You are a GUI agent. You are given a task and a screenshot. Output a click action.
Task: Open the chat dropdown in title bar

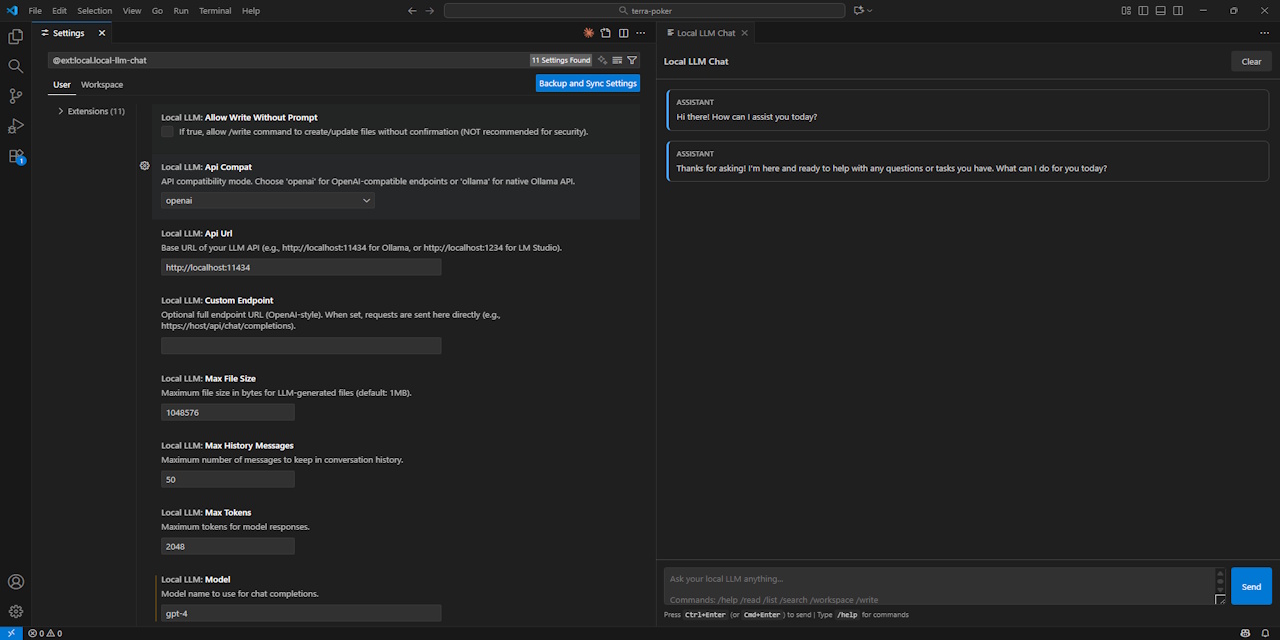point(862,10)
